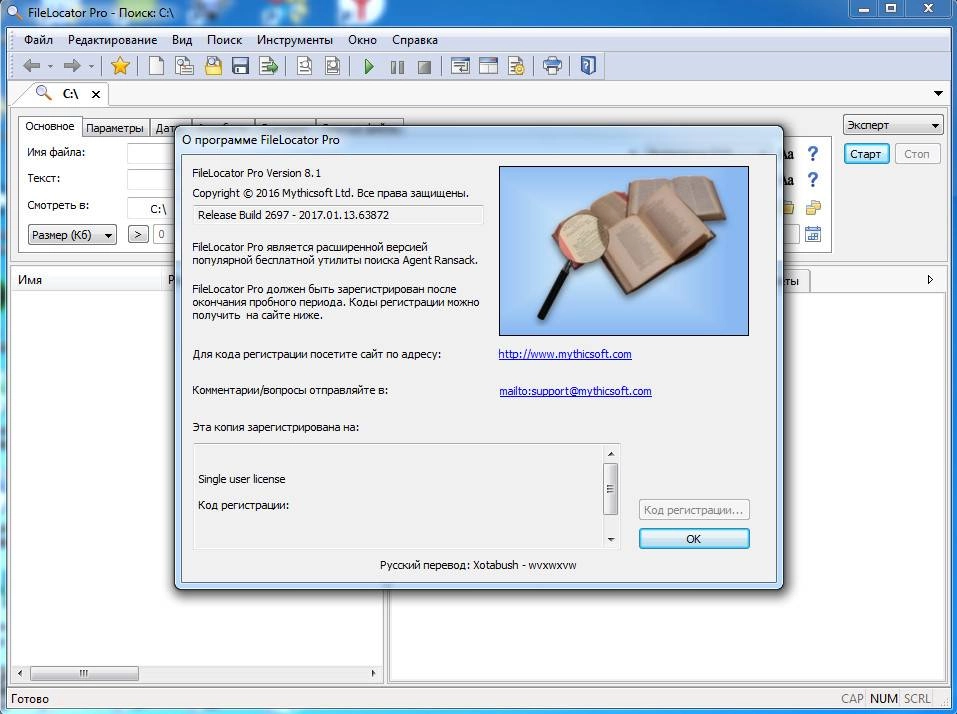Click the Готово status bar text
Image resolution: width=957 pixels, height=714 pixels.
[x=30, y=699]
